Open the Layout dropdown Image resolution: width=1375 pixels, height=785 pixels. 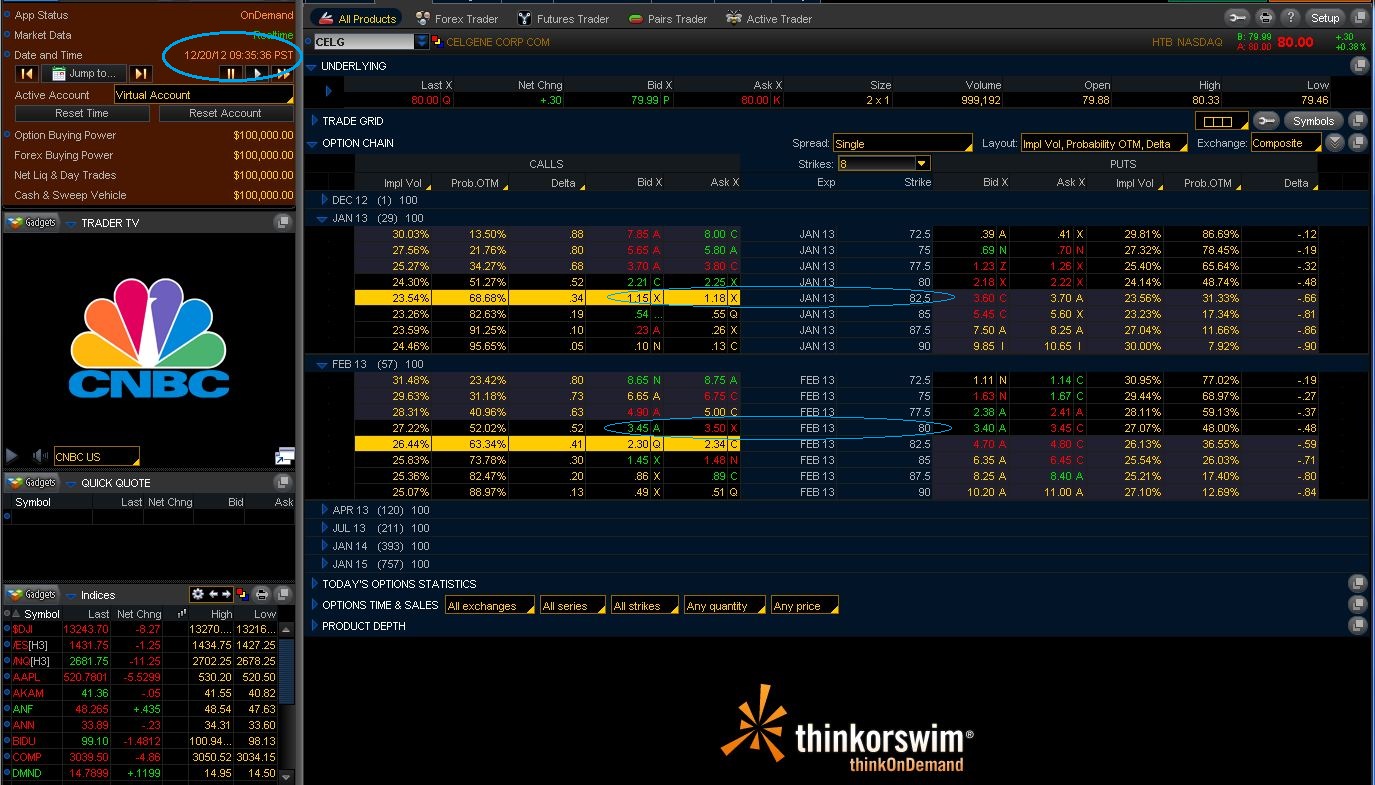1105,144
